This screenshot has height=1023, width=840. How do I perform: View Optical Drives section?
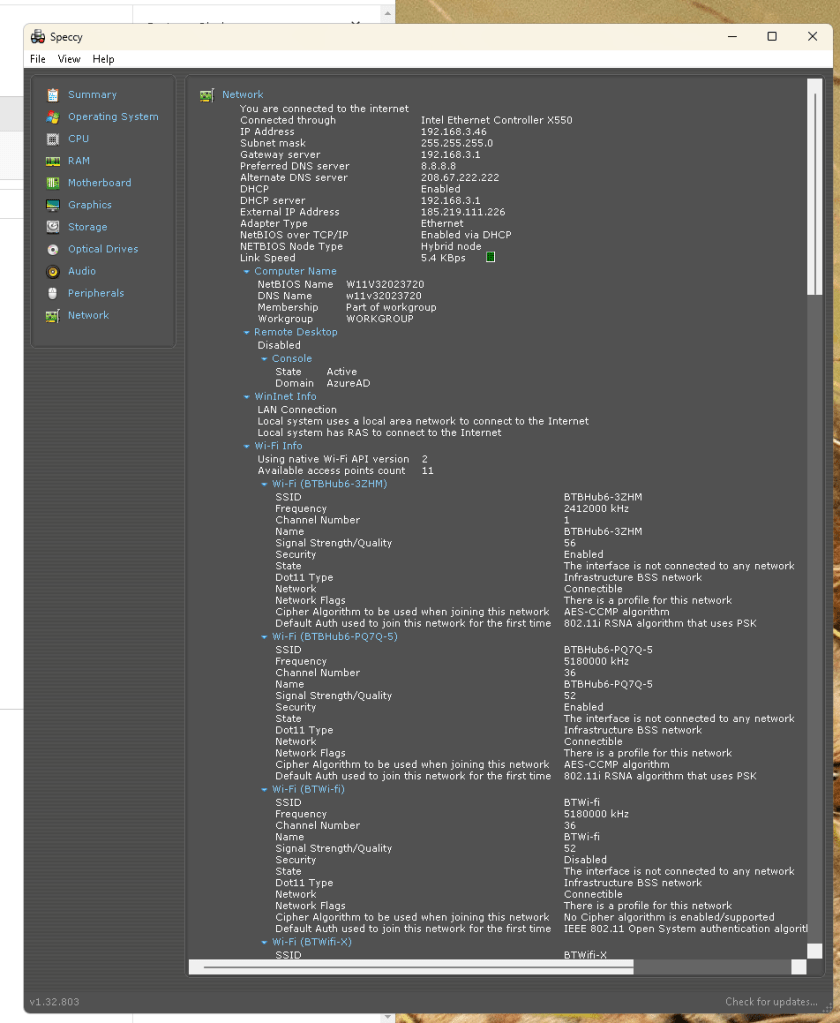point(103,249)
